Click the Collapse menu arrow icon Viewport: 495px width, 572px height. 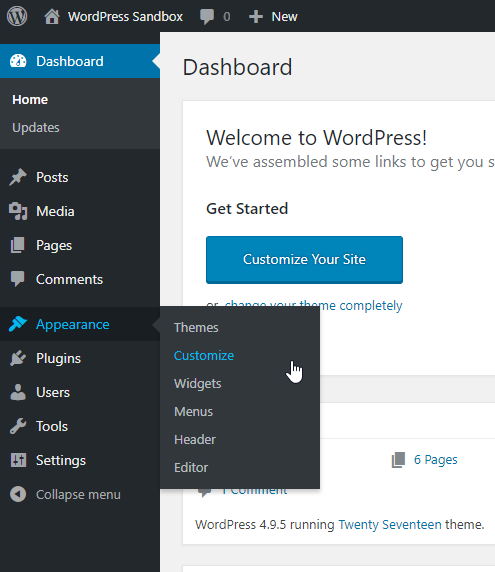click(18, 494)
